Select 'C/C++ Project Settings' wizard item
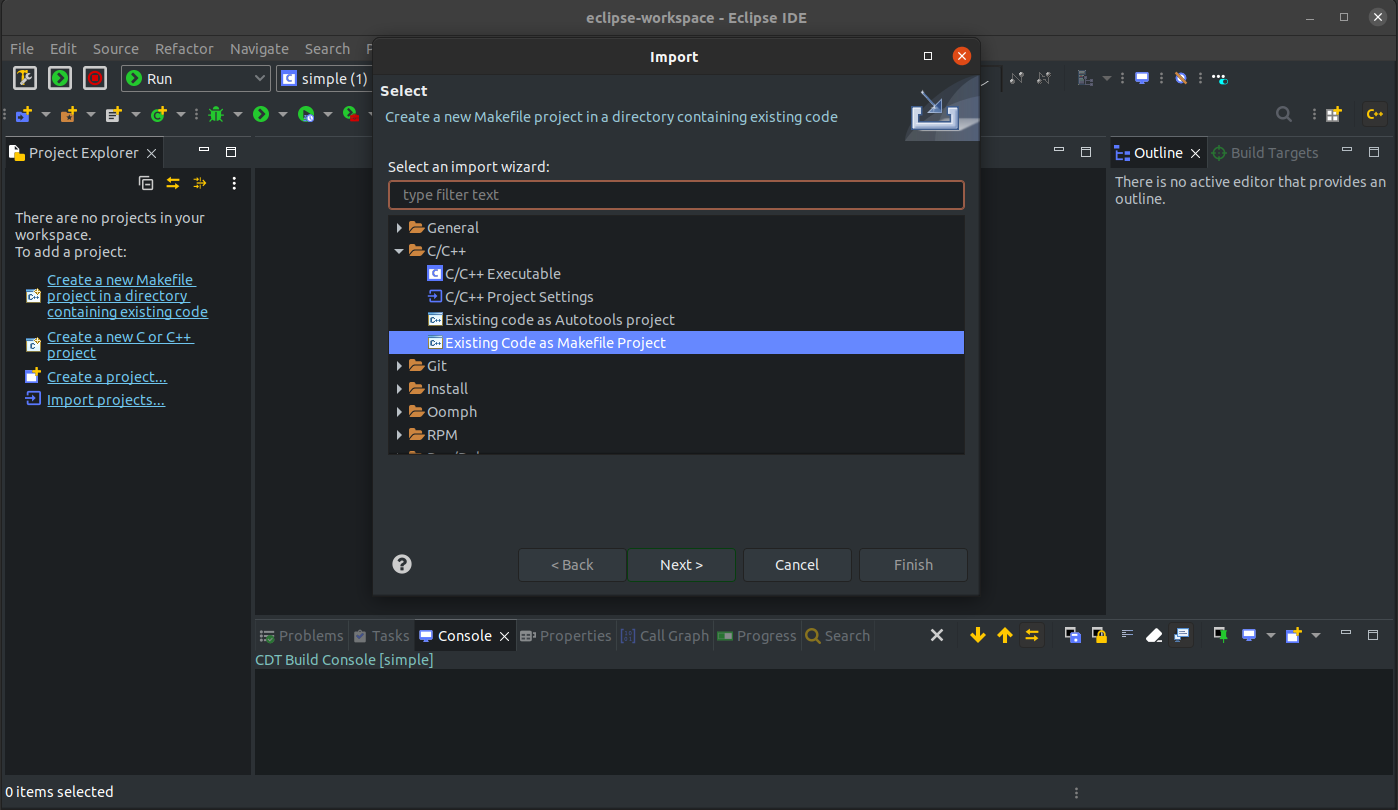Screen dimensions: 1398x810 point(519,297)
